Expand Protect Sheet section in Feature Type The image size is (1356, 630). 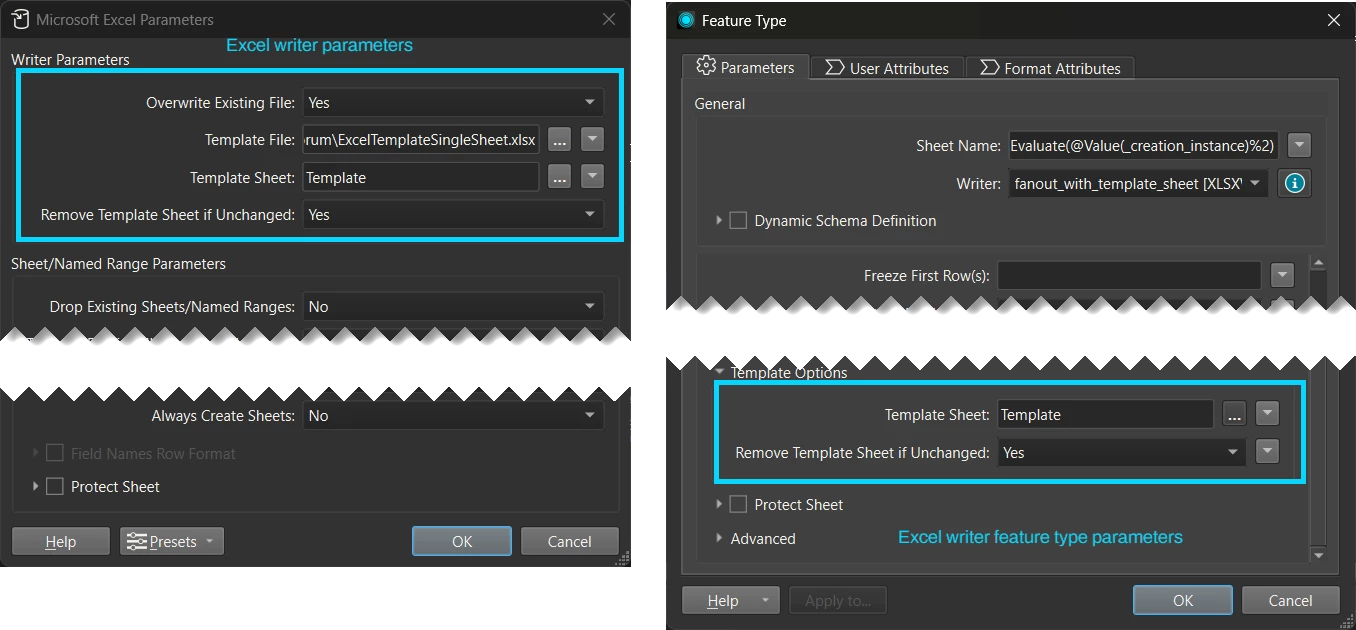719,504
